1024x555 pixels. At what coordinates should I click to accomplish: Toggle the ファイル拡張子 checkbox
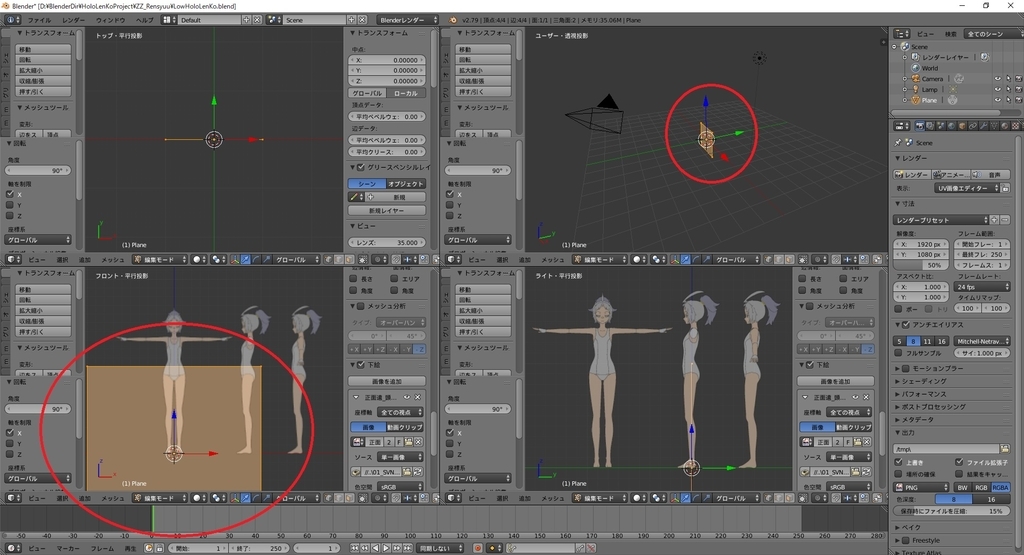coord(959,462)
